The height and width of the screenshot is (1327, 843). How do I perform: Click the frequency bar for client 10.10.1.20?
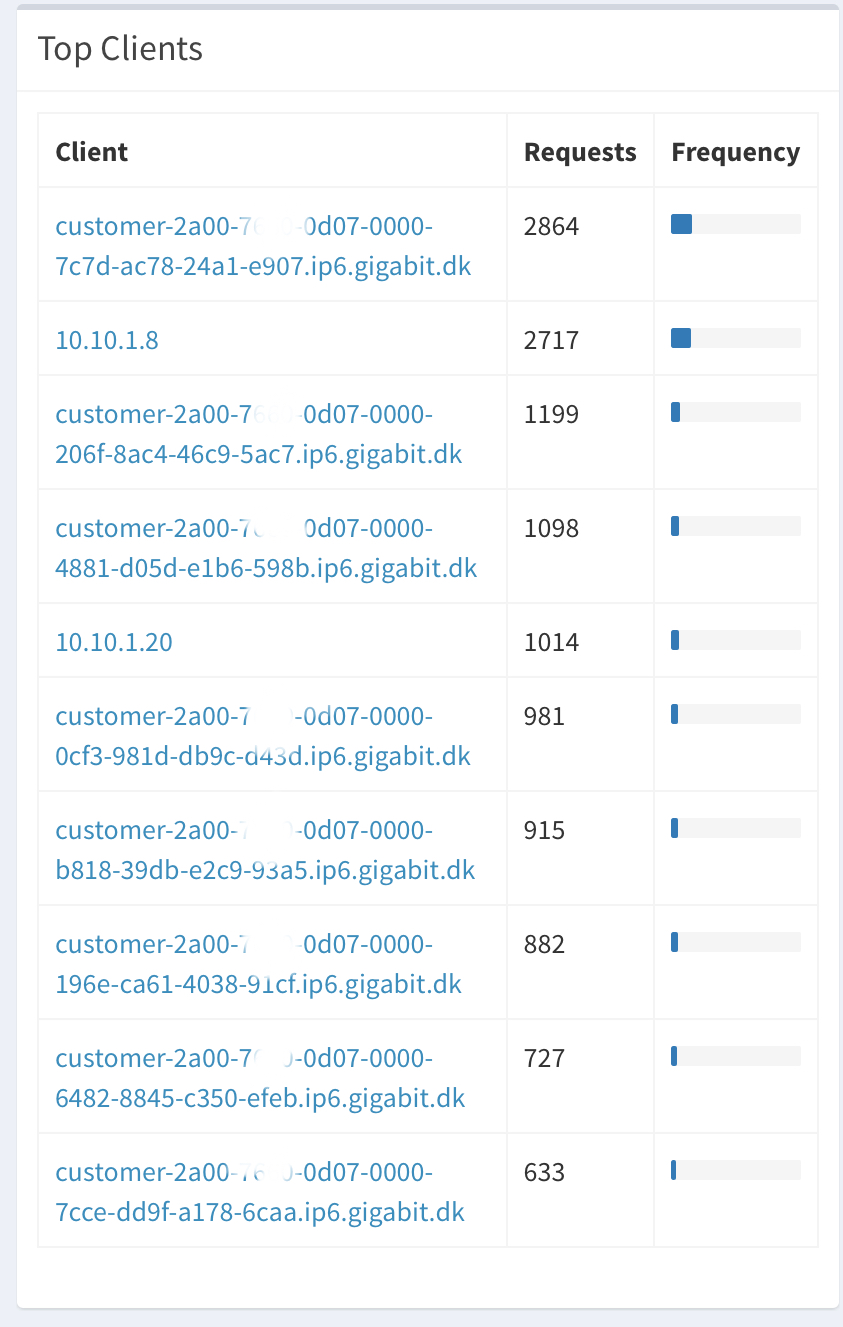[735, 640]
